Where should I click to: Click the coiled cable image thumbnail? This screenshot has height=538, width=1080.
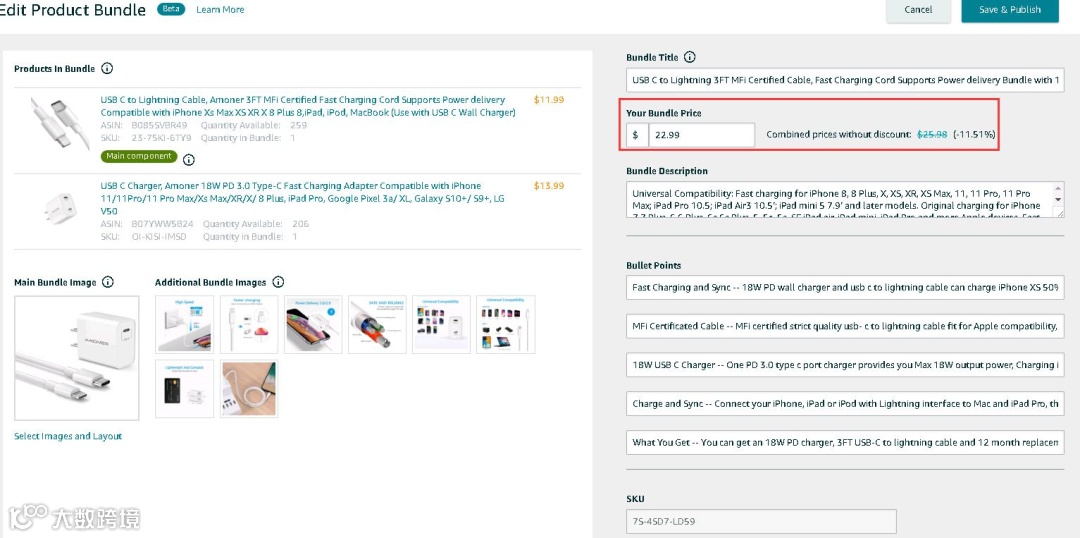[x=248, y=389]
